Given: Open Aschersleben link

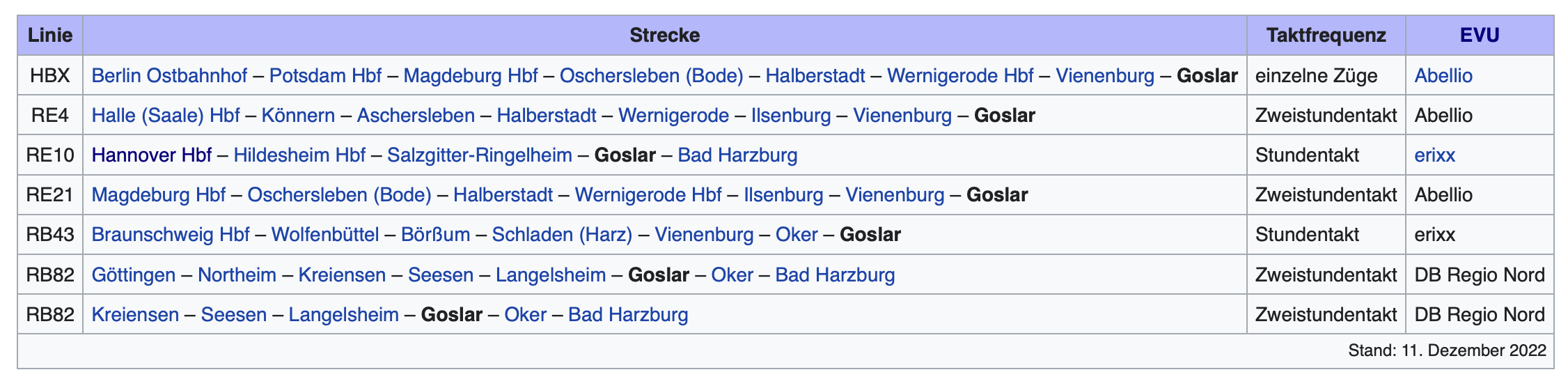Looking at the screenshot, I should (x=416, y=115).
